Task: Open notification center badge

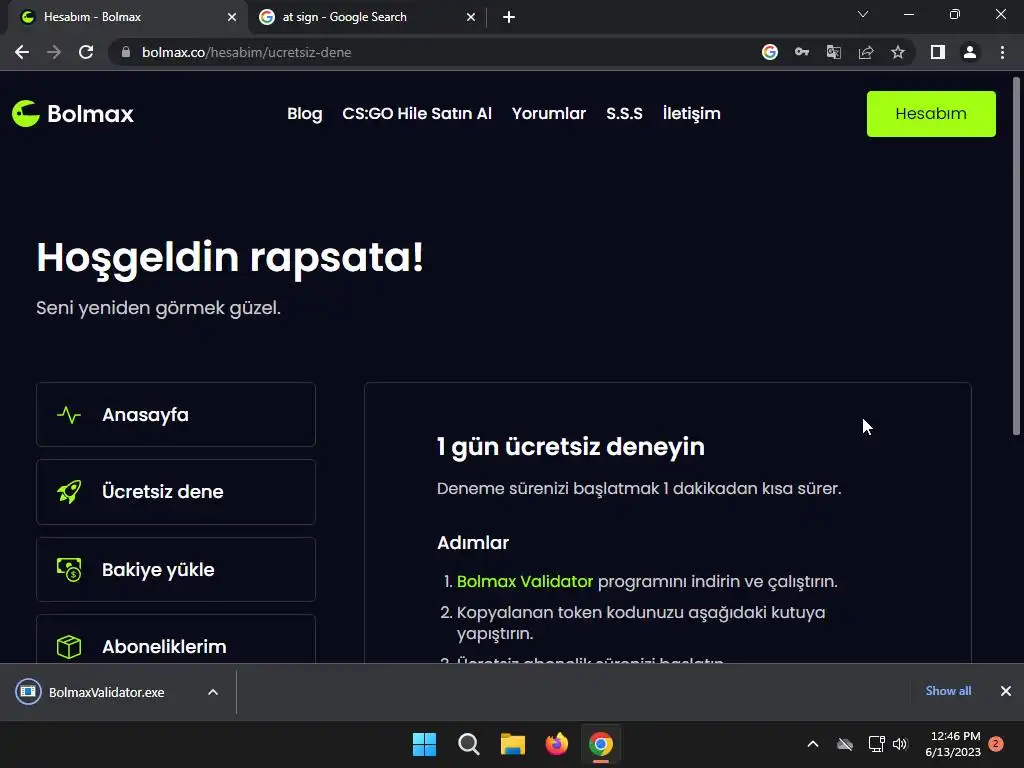Action: tap(996, 744)
